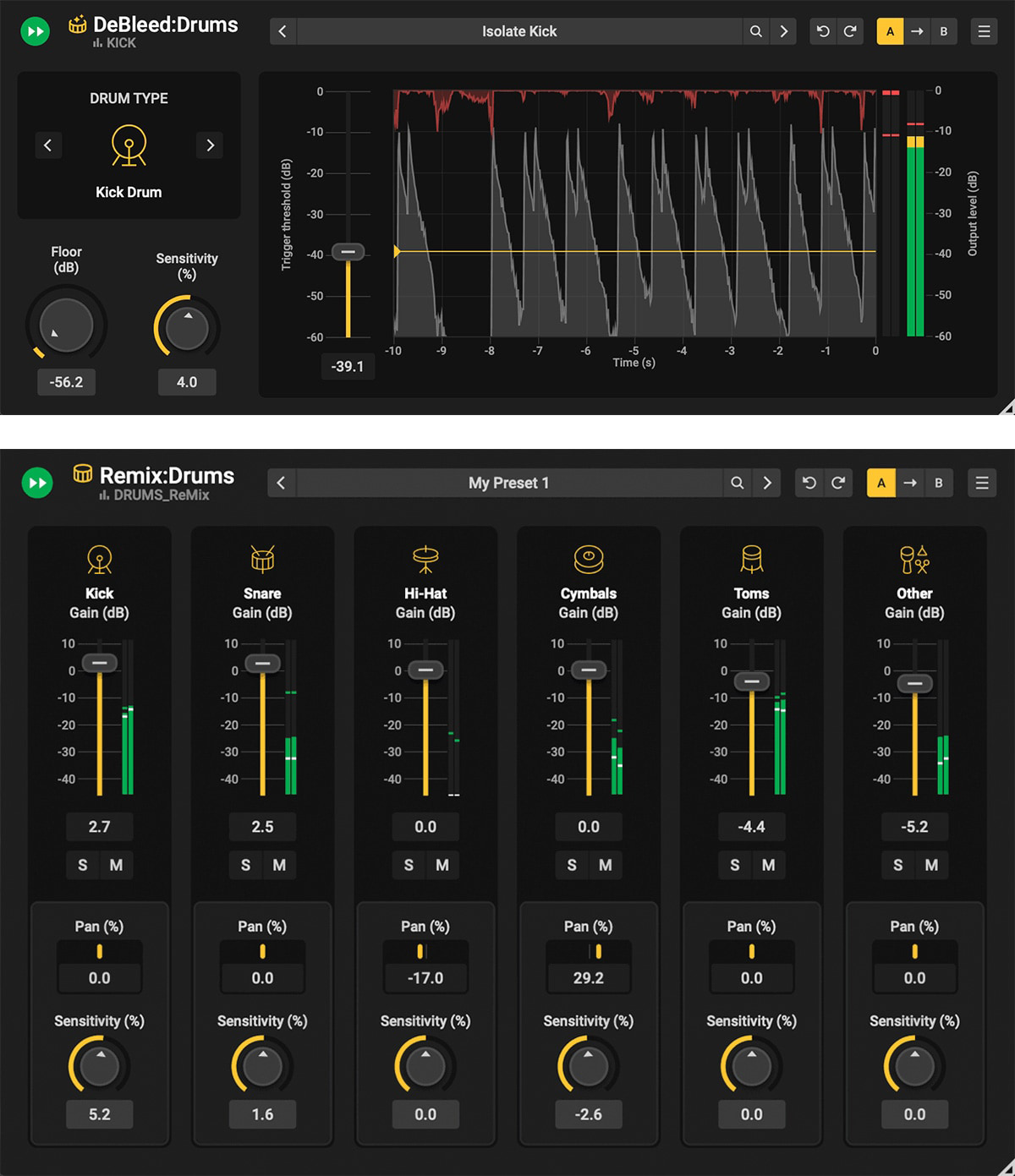
Task: Click the threshold value field showing -39.1
Action: coord(348,366)
